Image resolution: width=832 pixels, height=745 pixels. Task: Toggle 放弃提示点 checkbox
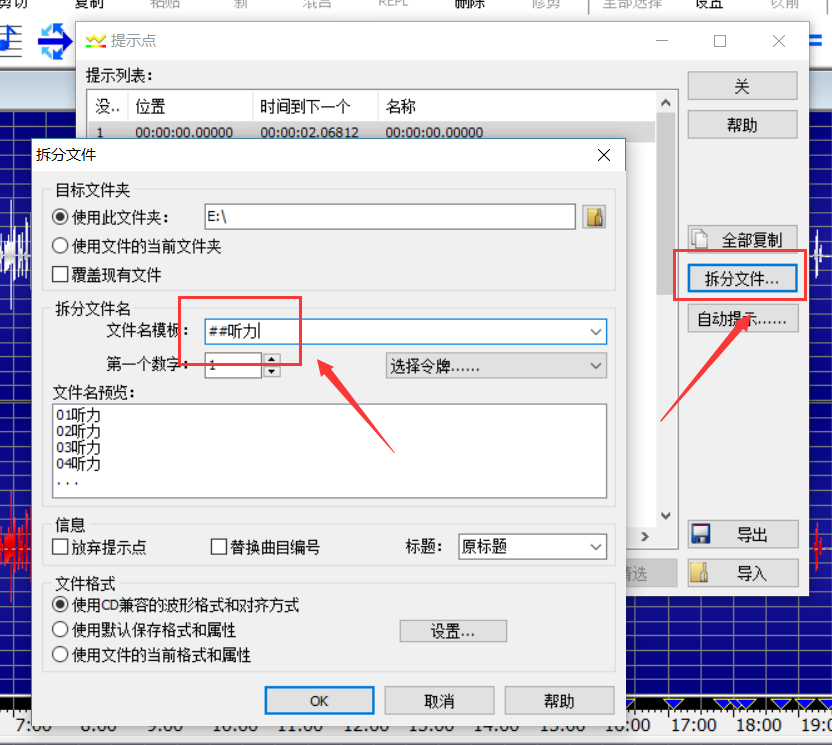tap(60, 547)
